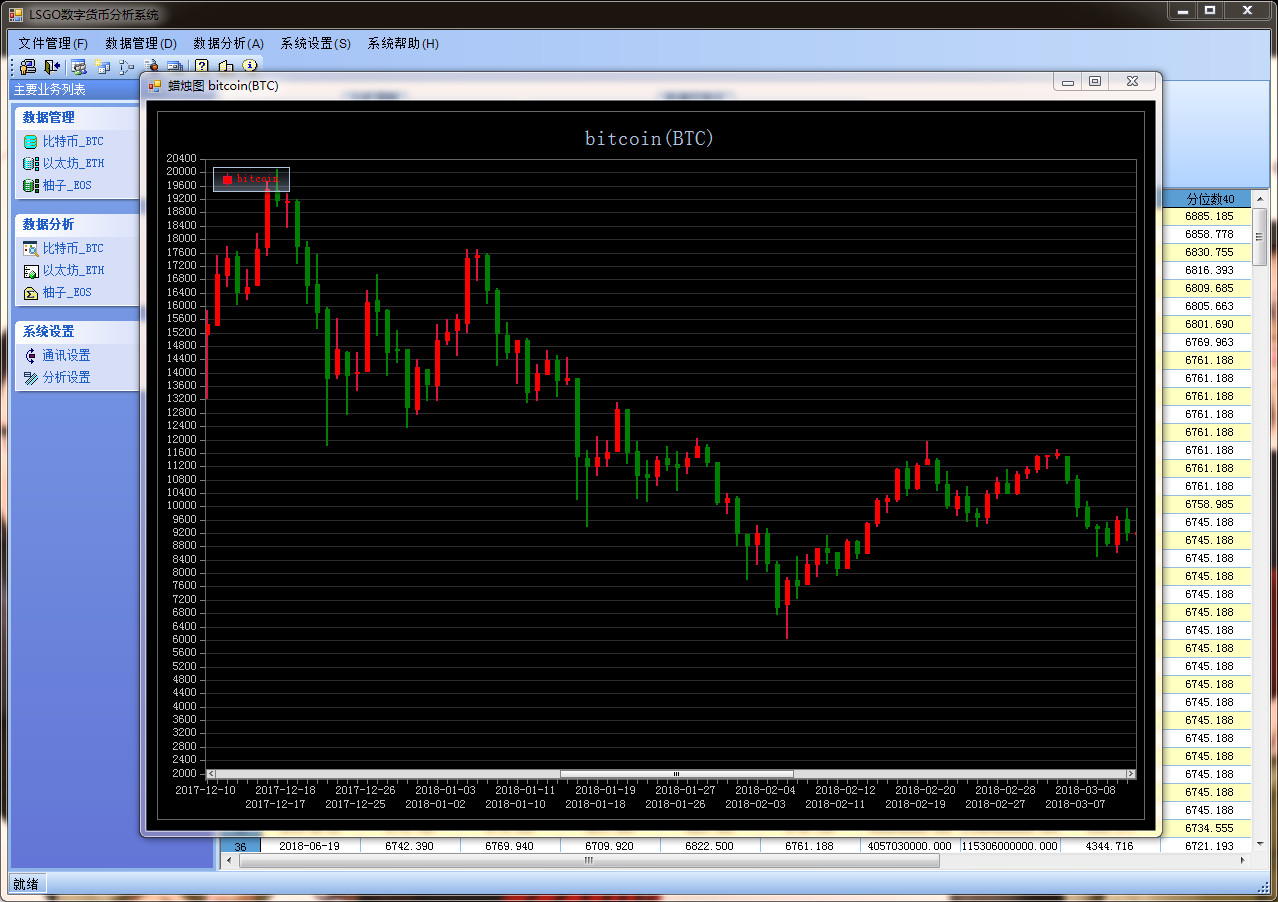Viewport: 1278px width, 902px height.
Task: Click the cell 6721.193
Action: (x=1206, y=846)
